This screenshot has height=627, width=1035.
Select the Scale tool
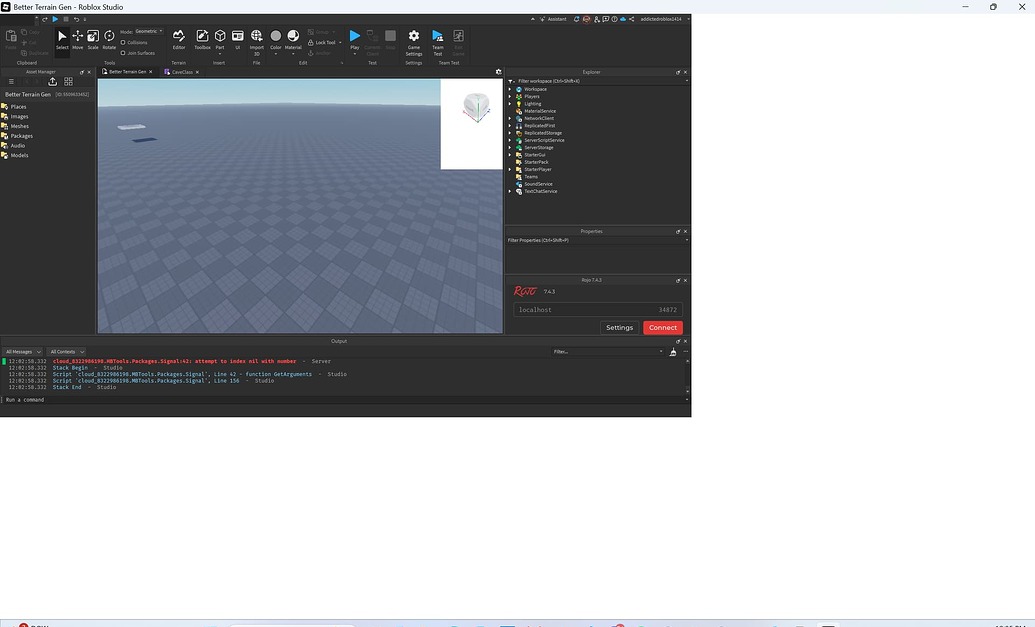pos(92,38)
